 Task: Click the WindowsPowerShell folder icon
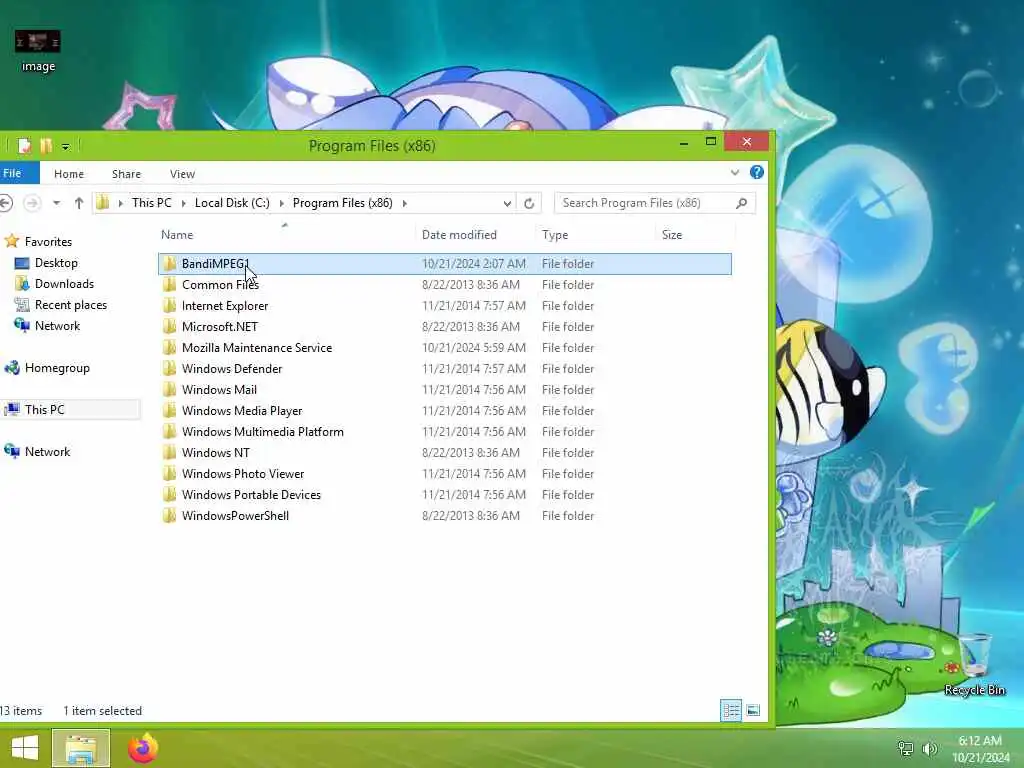(170, 516)
